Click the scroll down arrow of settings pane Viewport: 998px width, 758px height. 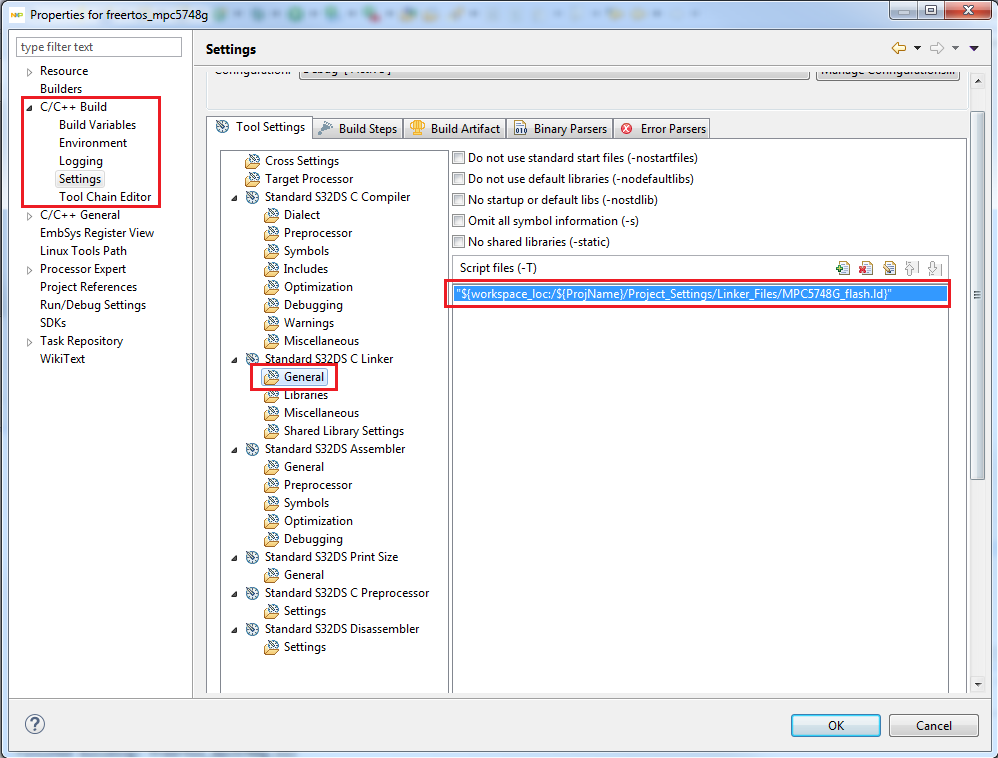[x=978, y=685]
